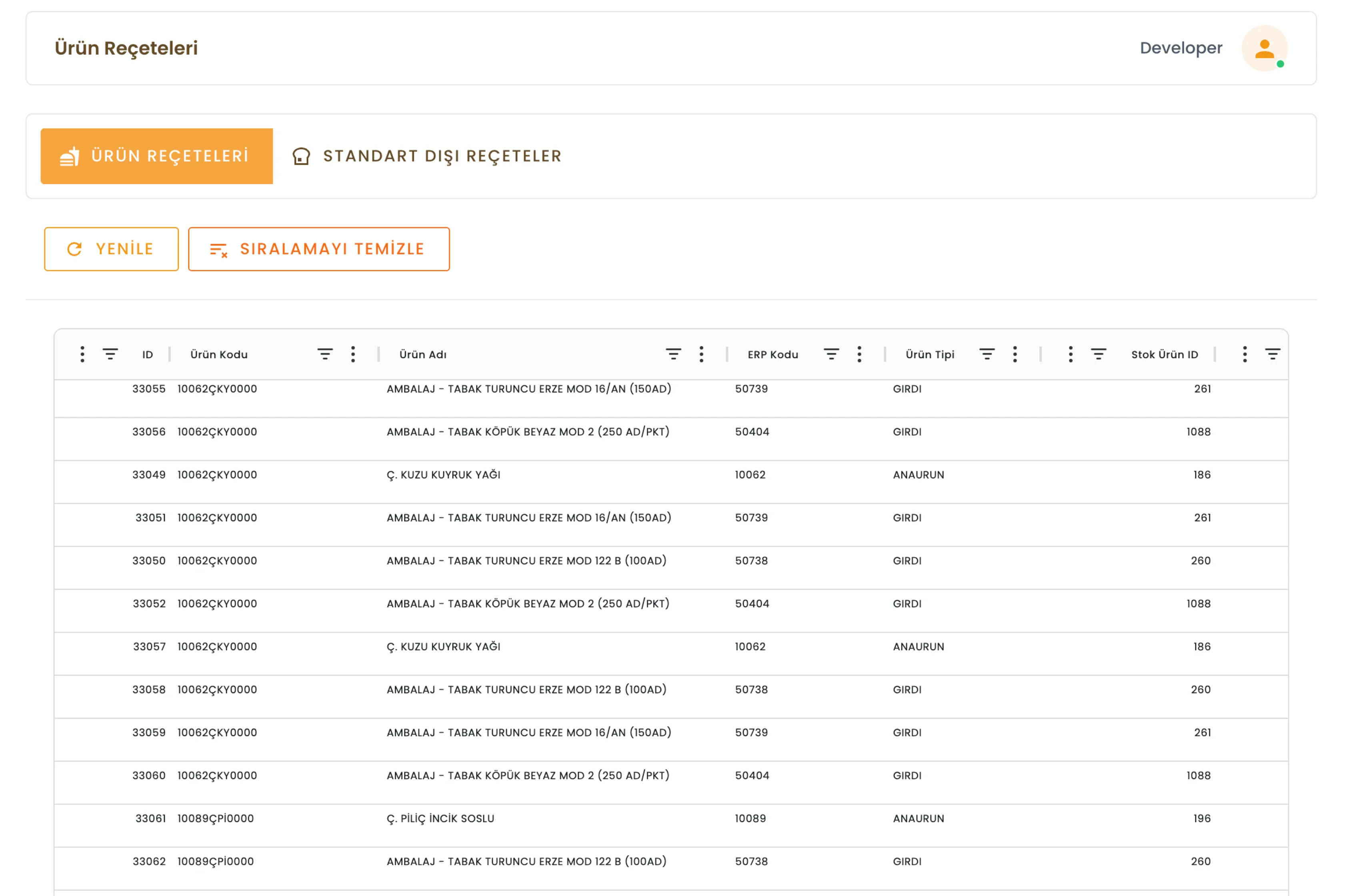Viewport: 1345px width, 896px height.
Task: Sort by the Ürün Adı column header
Action: click(x=423, y=354)
